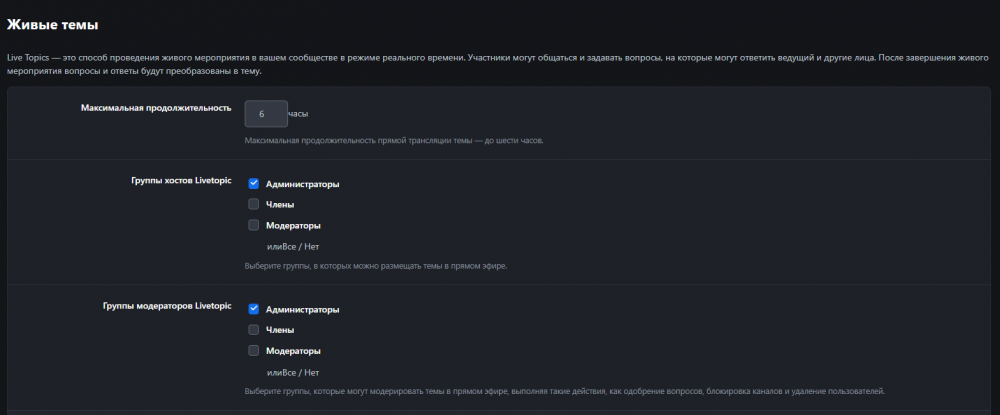Uncheck Администраторы in Livetopic host groups

pyautogui.click(x=254, y=184)
